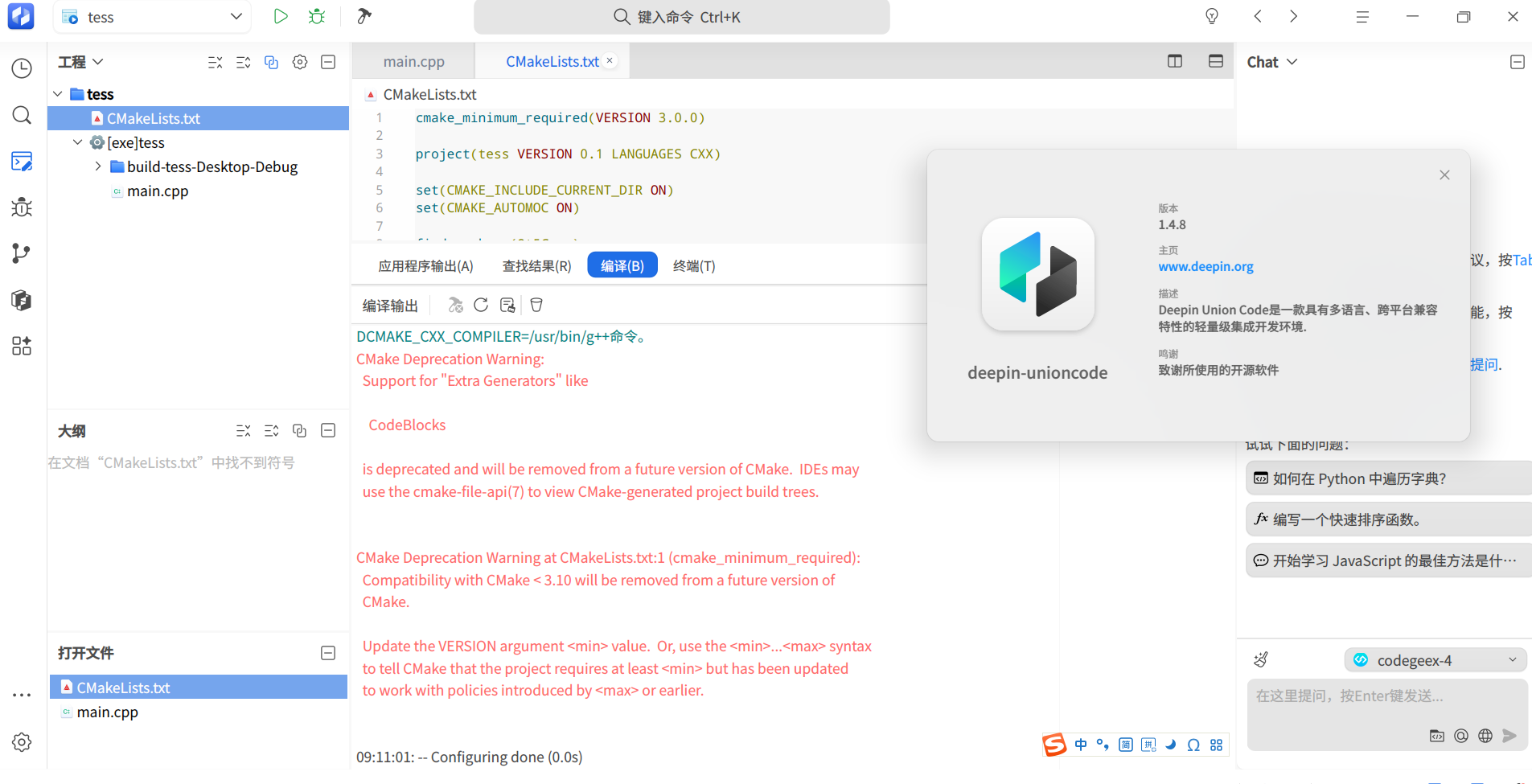1532x784 pixels.
Task: Clear compile output with the trash icon
Action: click(536, 305)
